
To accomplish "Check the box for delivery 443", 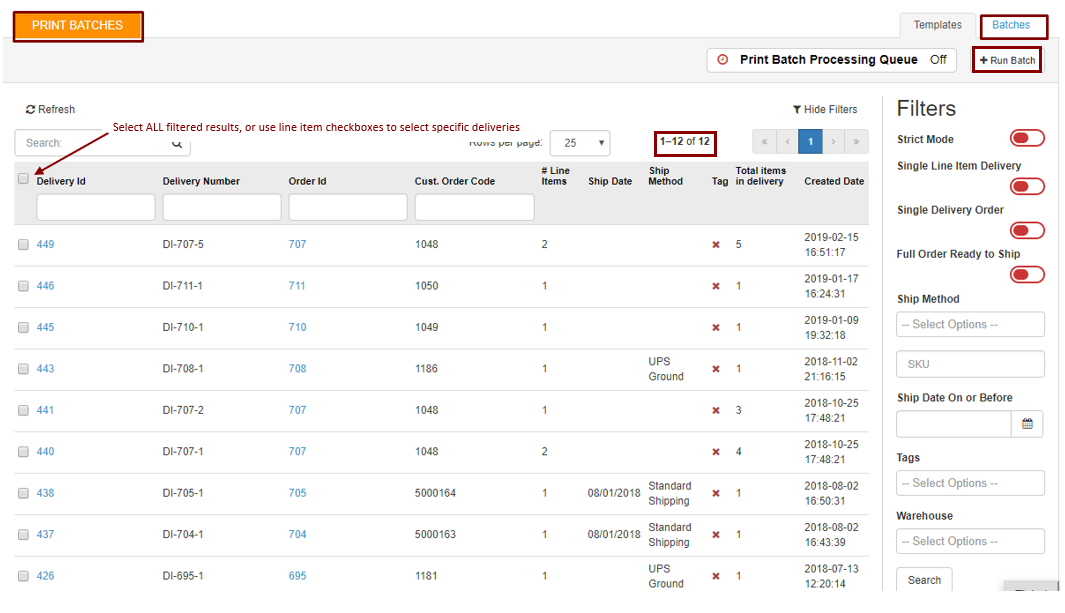I will [23, 369].
